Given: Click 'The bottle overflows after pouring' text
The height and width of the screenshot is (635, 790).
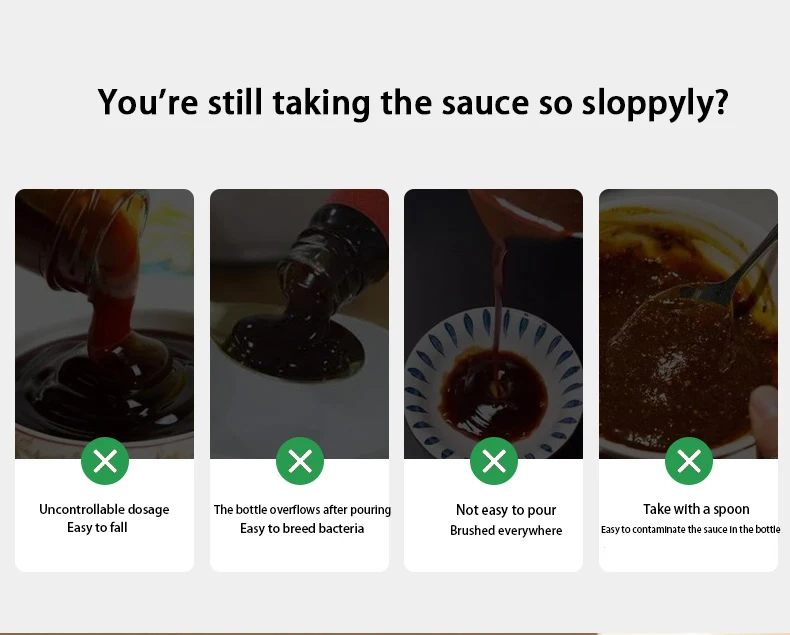Looking at the screenshot, I should click(302, 510).
